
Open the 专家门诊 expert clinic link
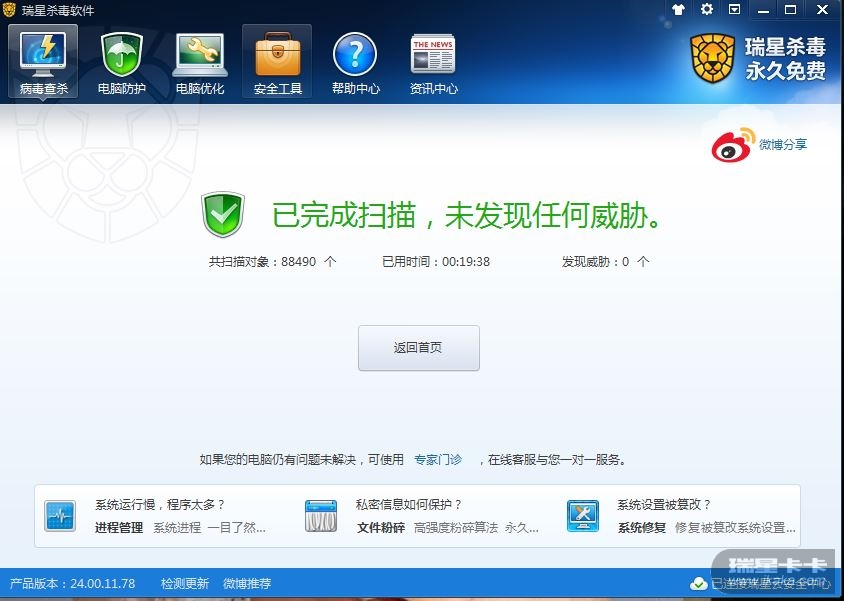tap(438, 460)
